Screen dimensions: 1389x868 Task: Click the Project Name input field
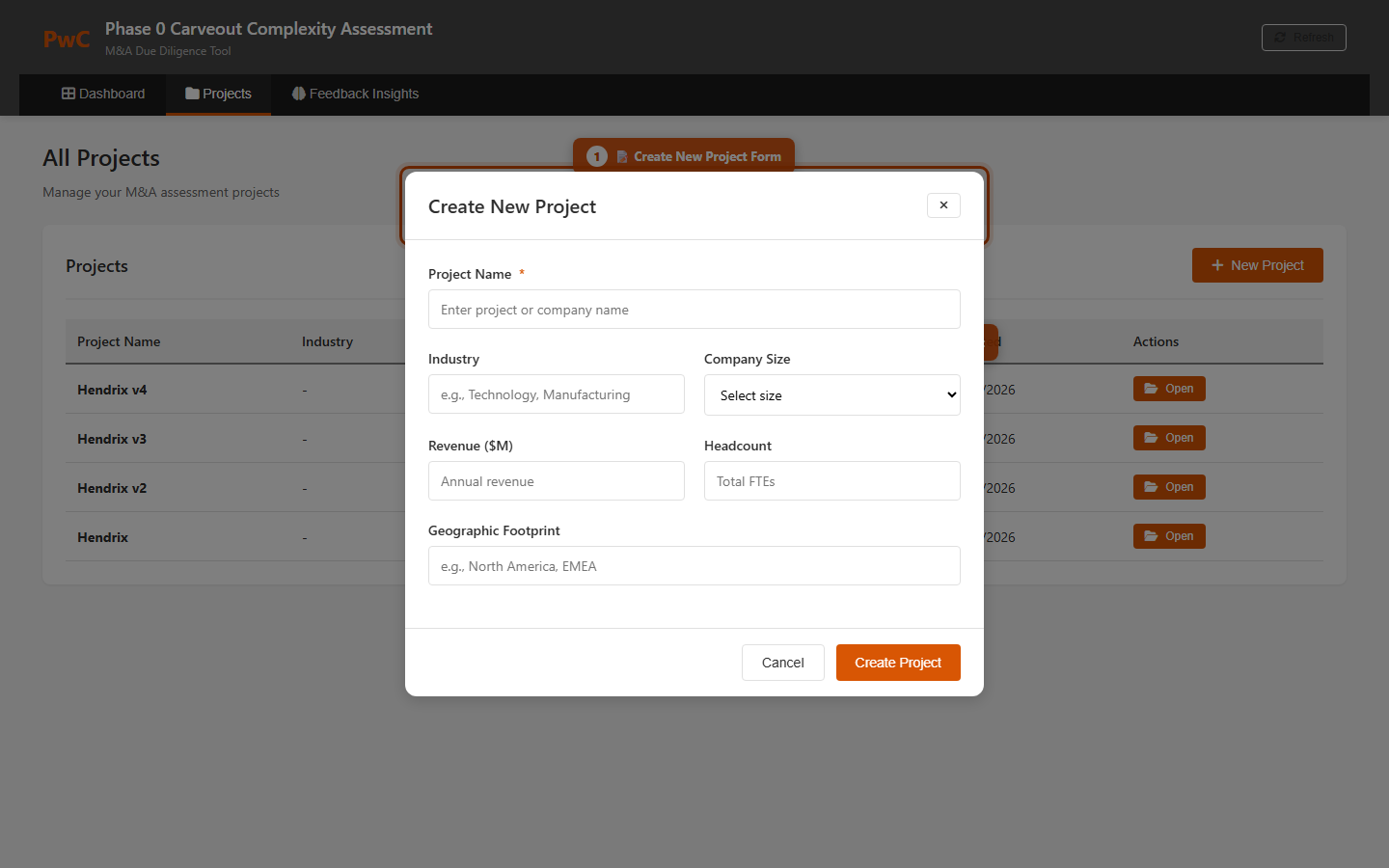(x=694, y=309)
